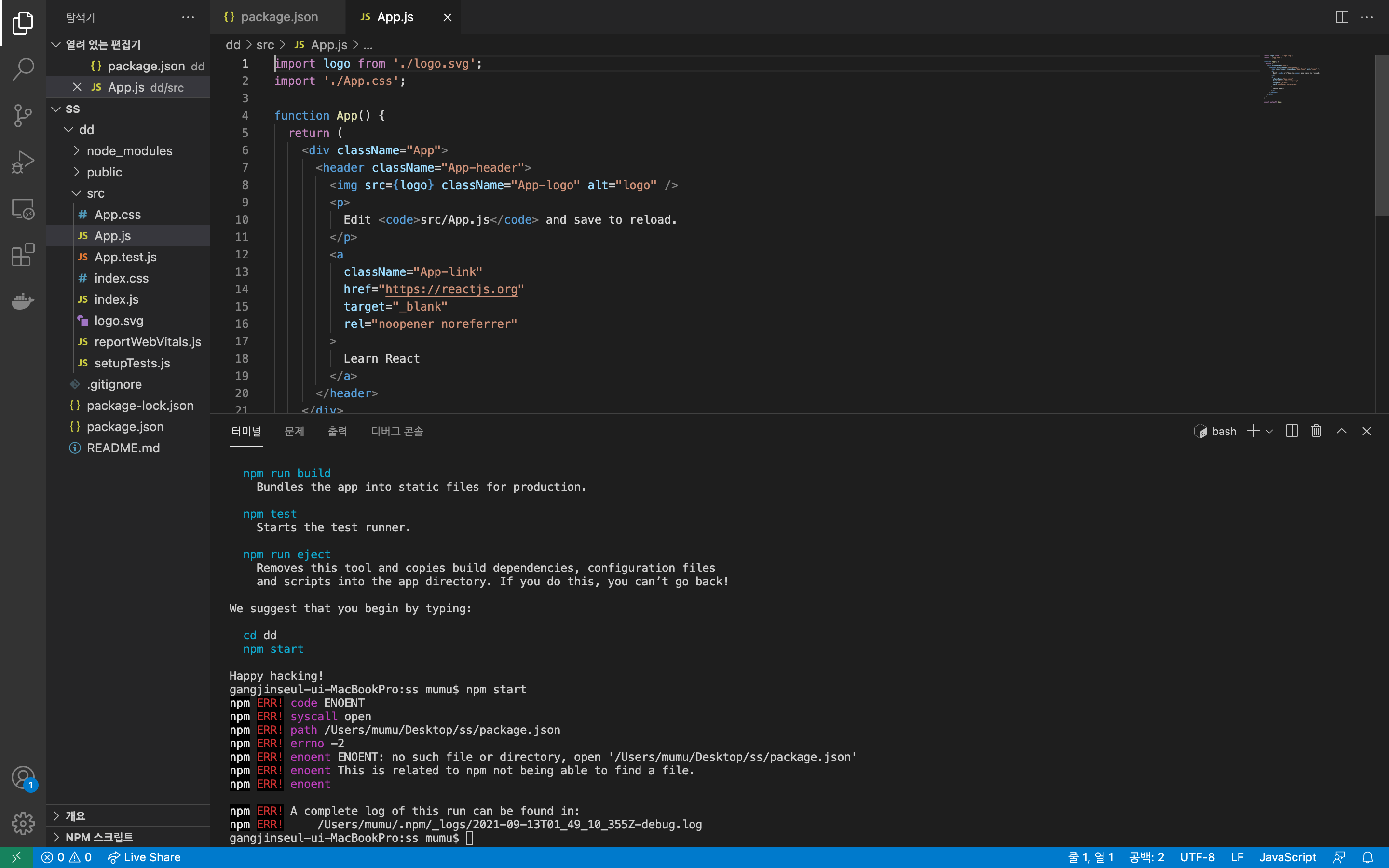Open the Manage settings gear icon
The image size is (1389, 868).
(23, 823)
